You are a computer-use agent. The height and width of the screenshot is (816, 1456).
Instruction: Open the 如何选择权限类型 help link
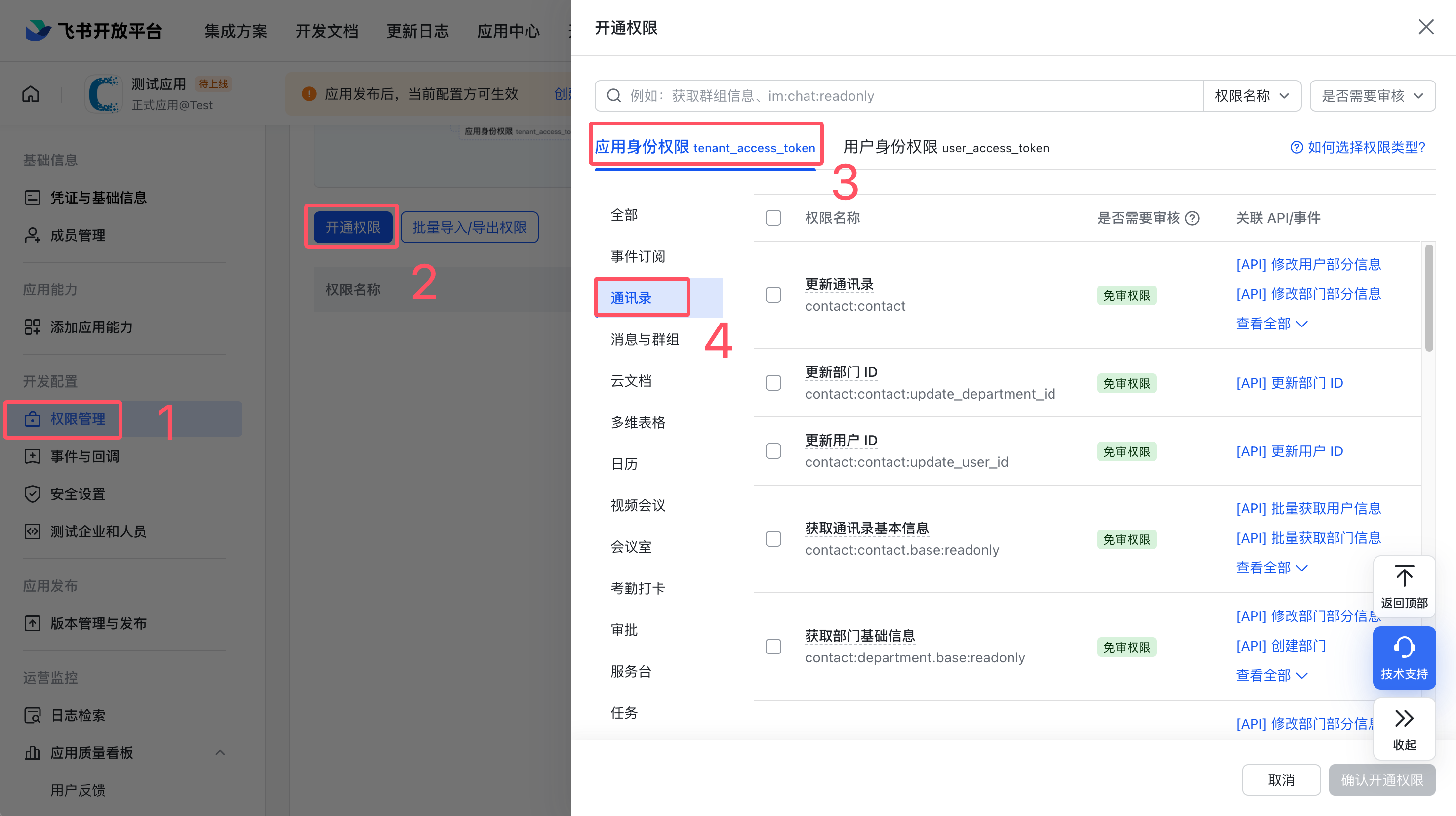tap(1358, 148)
